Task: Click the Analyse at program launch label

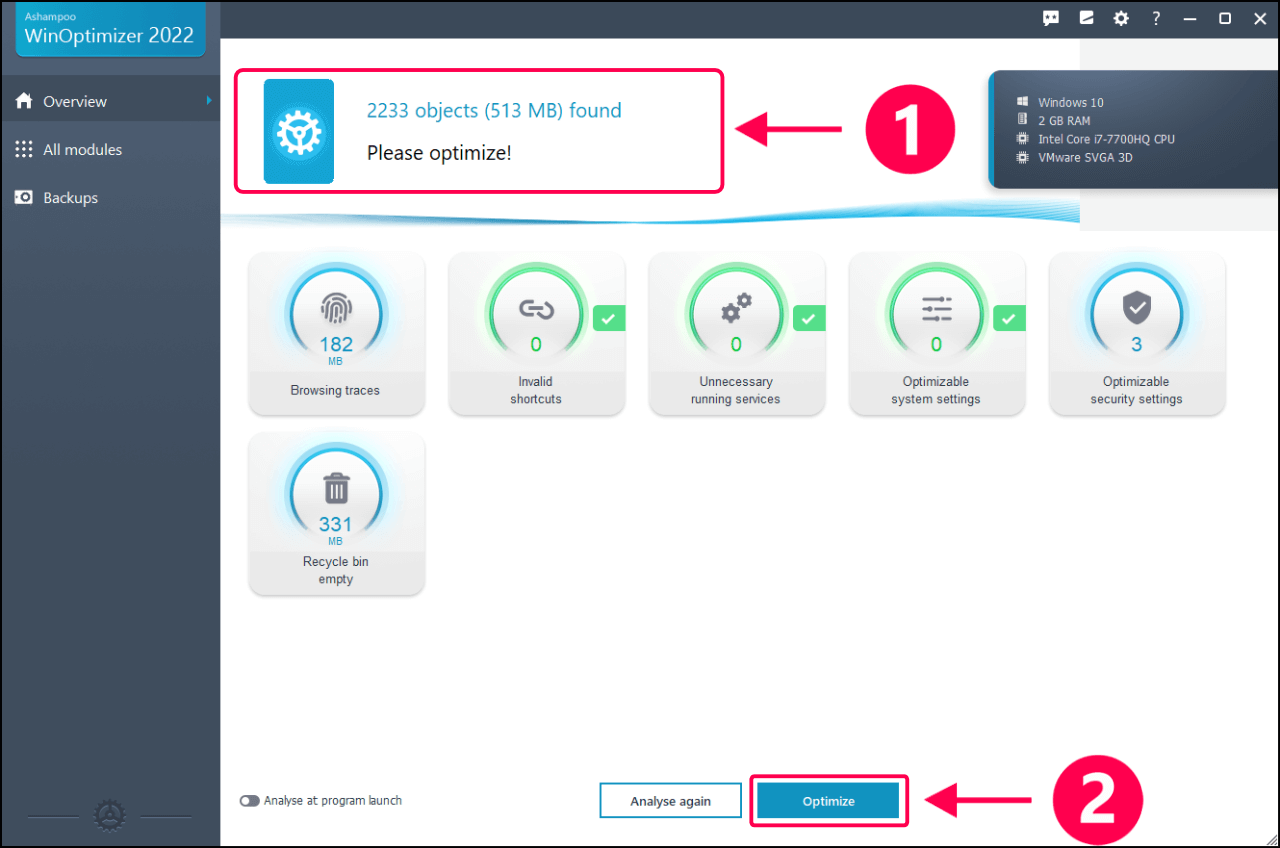Action: tap(333, 801)
